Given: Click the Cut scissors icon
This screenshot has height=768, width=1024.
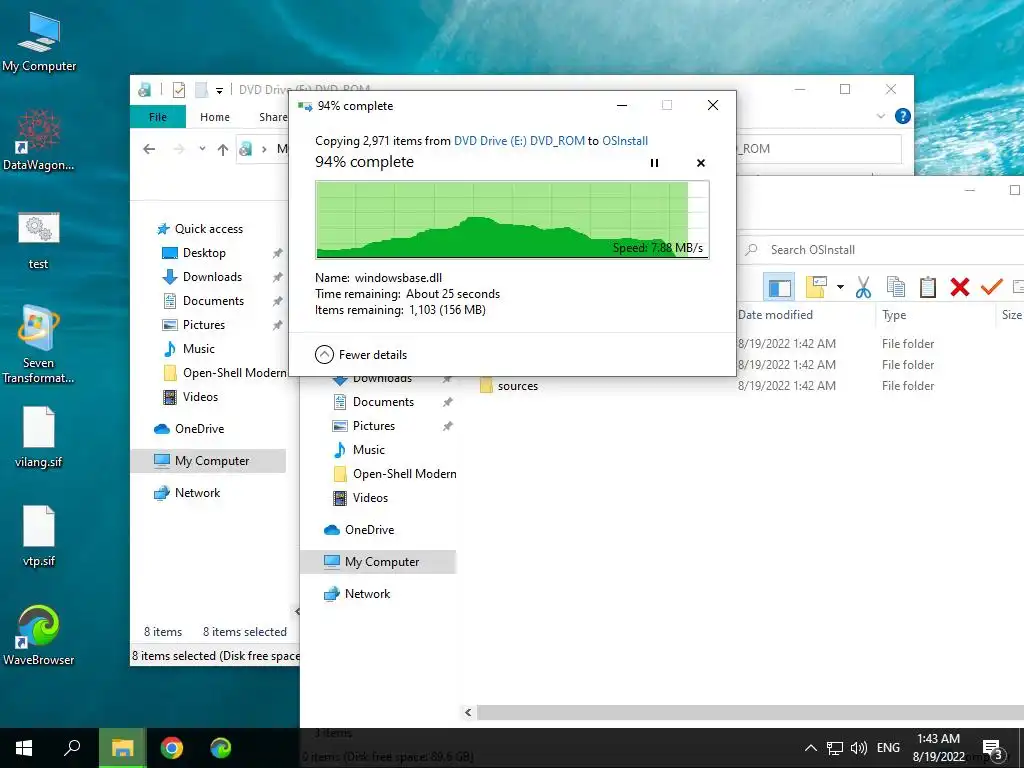Looking at the screenshot, I should (863, 287).
